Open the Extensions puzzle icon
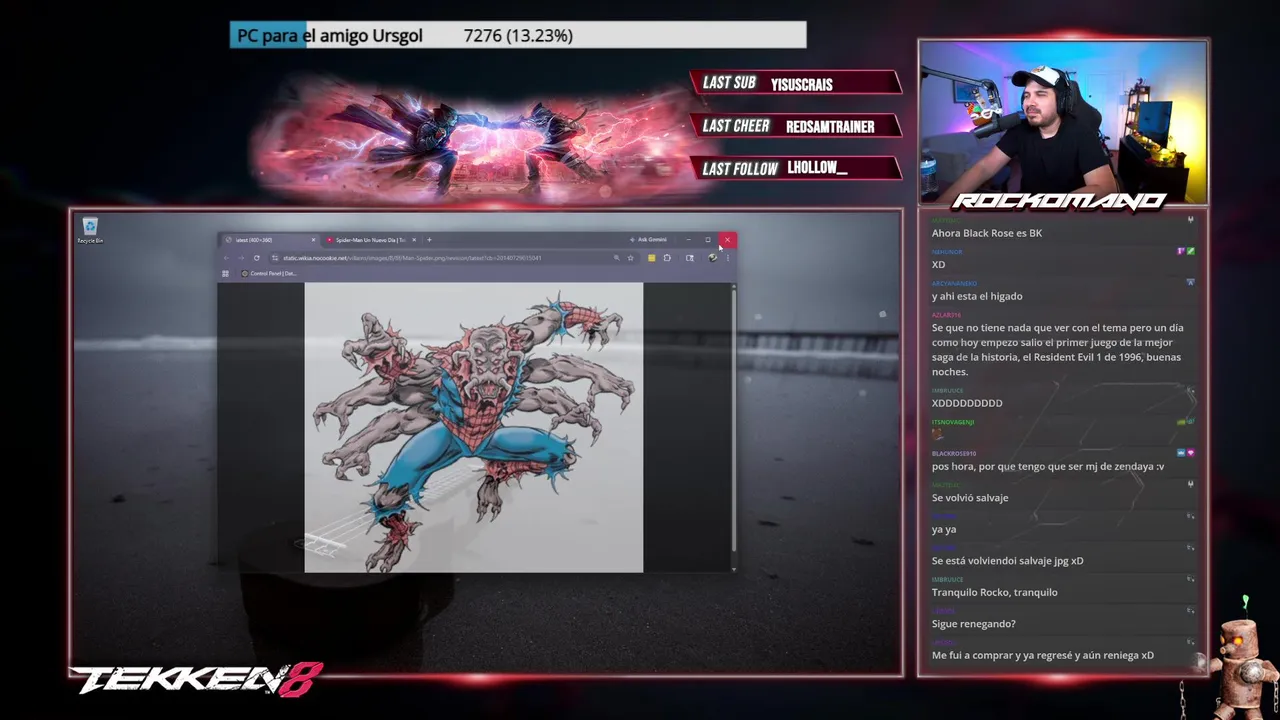 (667, 258)
